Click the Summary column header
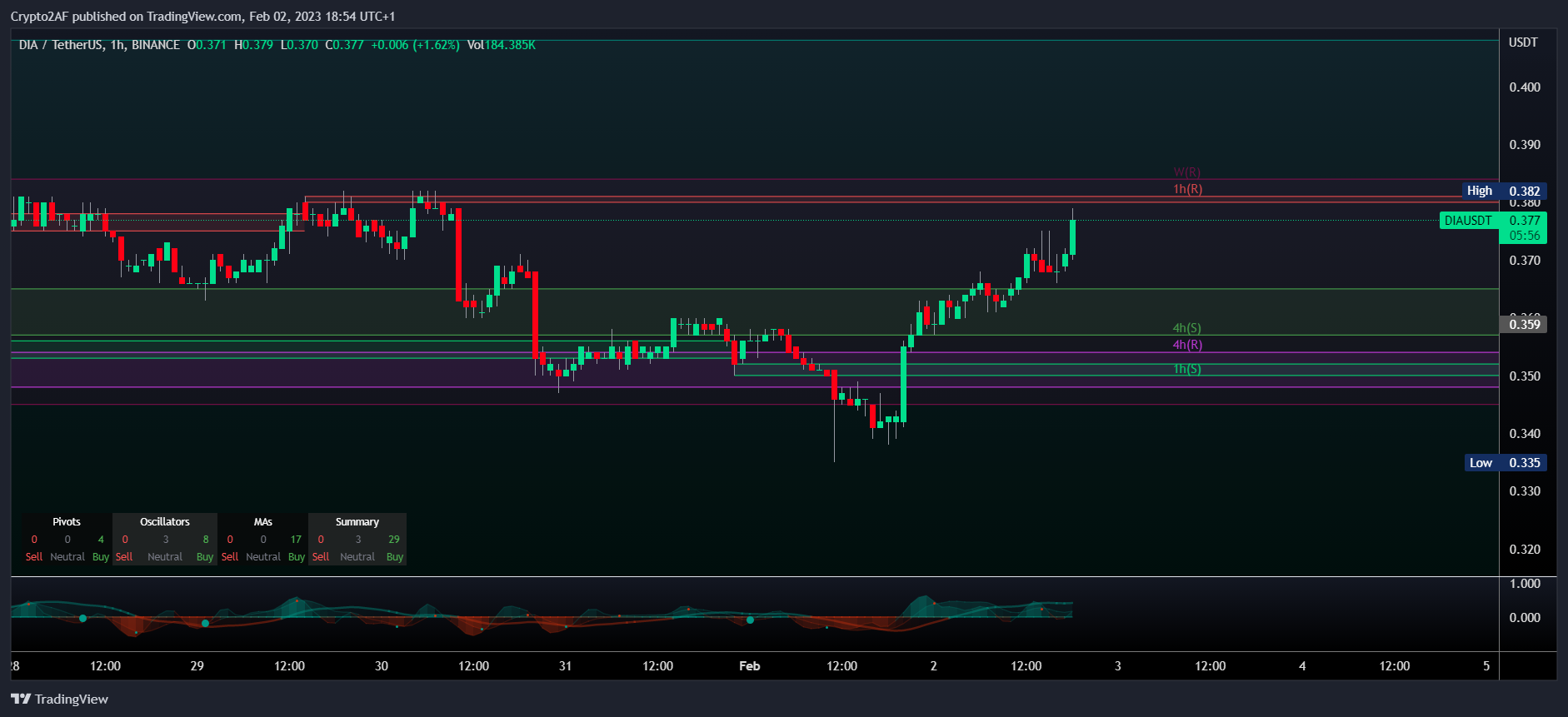The image size is (1568, 717). 357,522
